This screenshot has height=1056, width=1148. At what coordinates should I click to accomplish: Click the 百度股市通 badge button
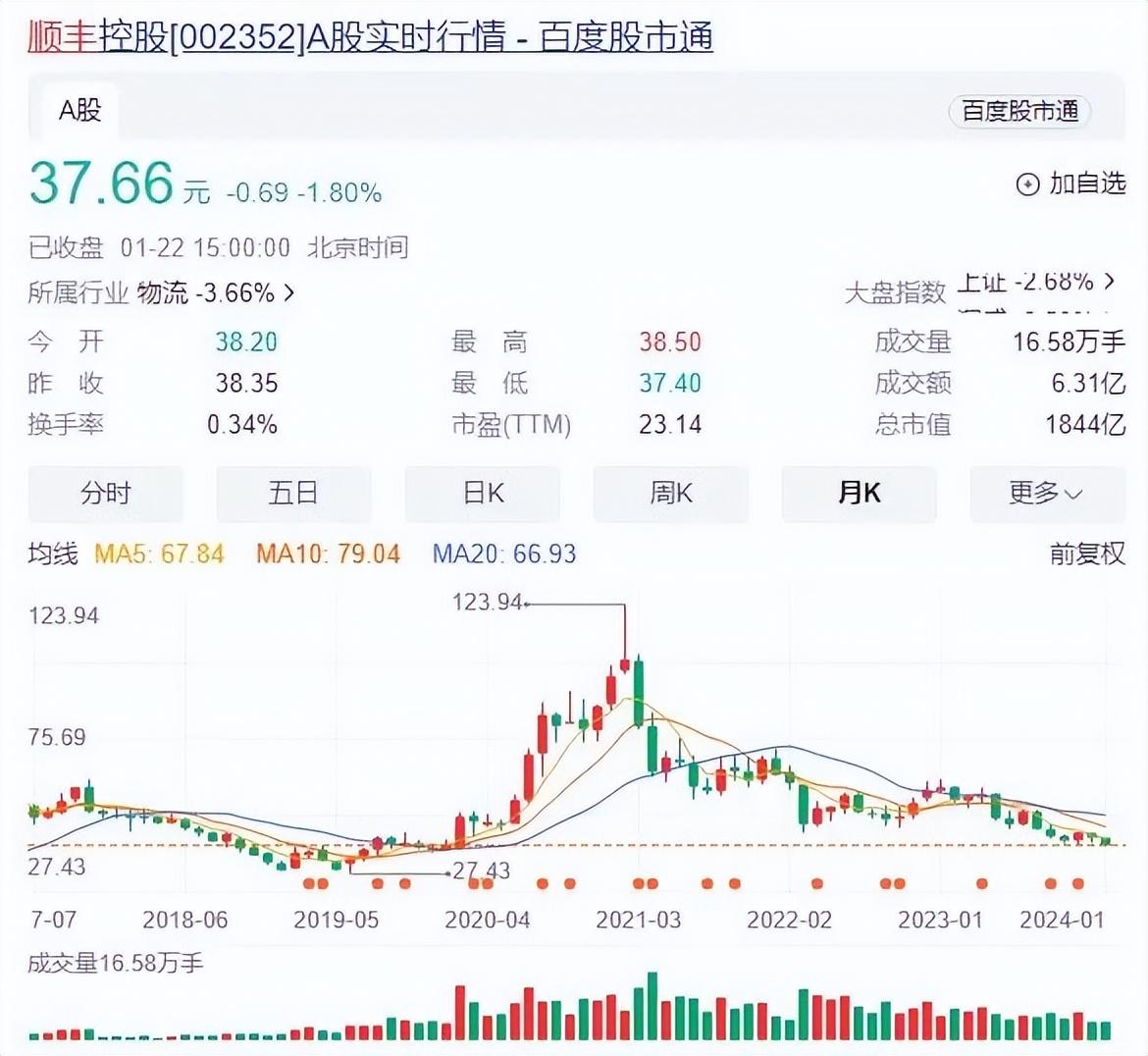[1019, 111]
